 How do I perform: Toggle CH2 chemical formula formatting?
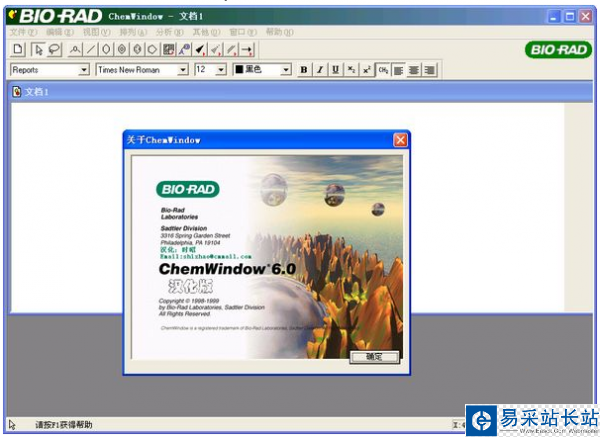tap(383, 70)
